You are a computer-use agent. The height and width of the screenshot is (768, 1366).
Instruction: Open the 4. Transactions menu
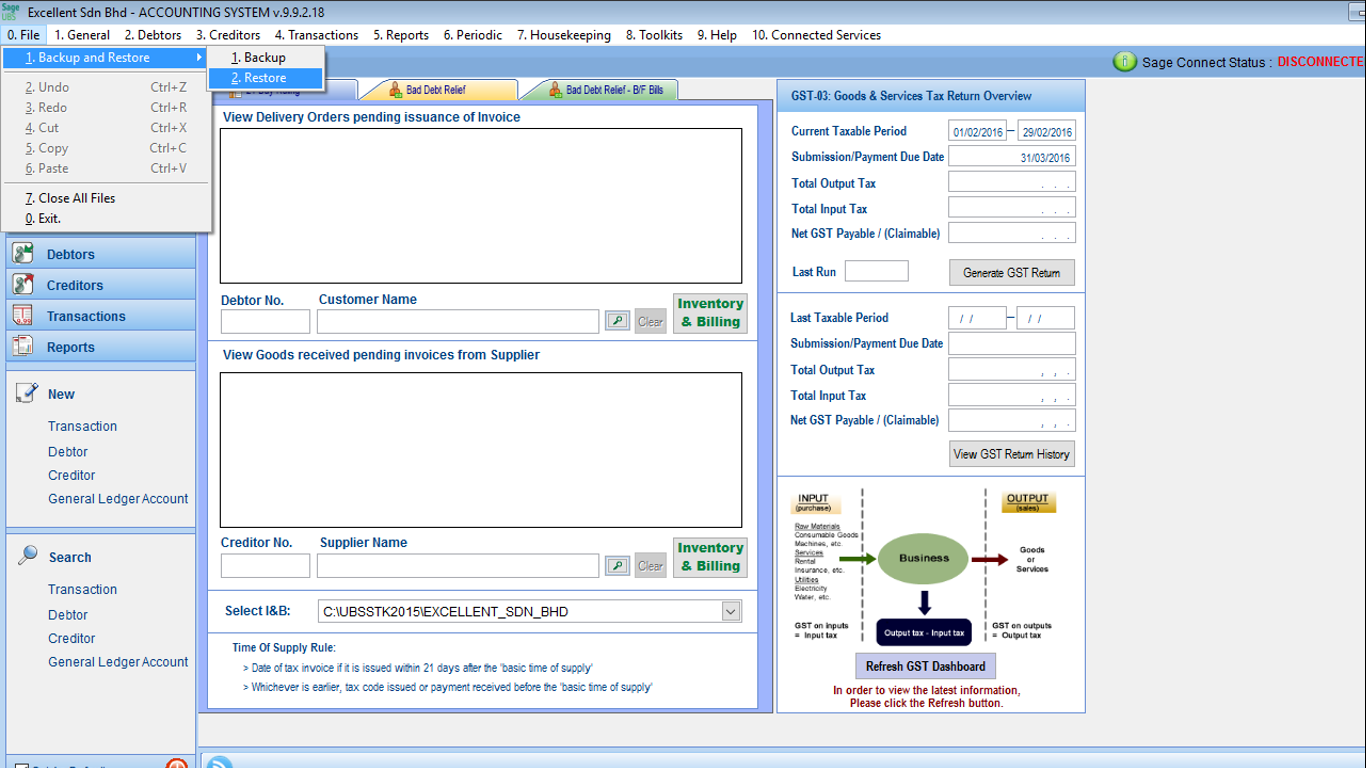pos(317,35)
